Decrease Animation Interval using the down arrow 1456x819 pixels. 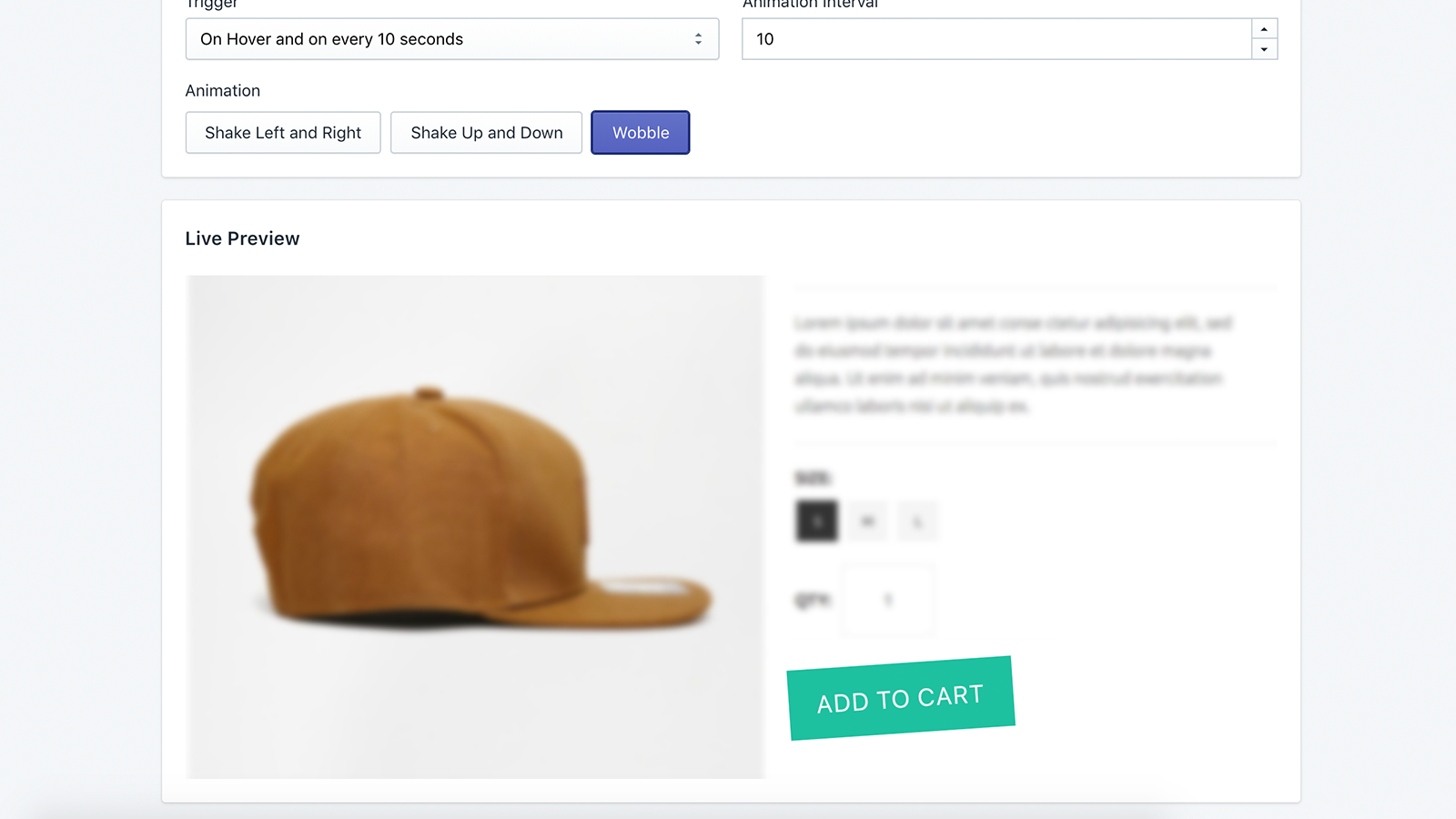1265,49
